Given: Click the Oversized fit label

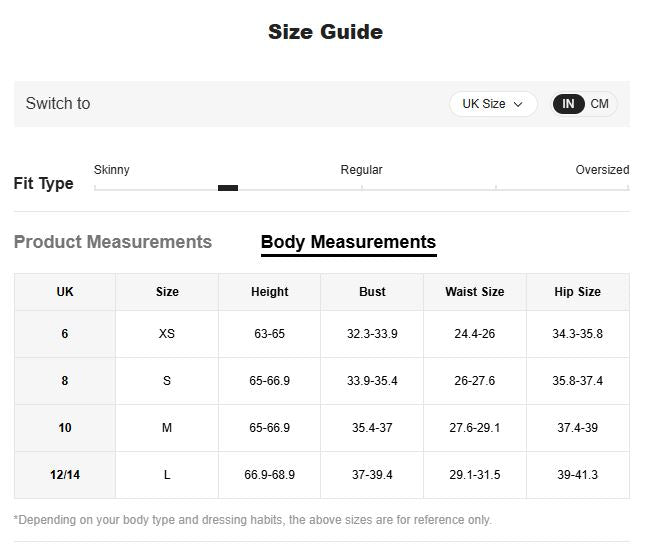Looking at the screenshot, I should (x=602, y=170).
